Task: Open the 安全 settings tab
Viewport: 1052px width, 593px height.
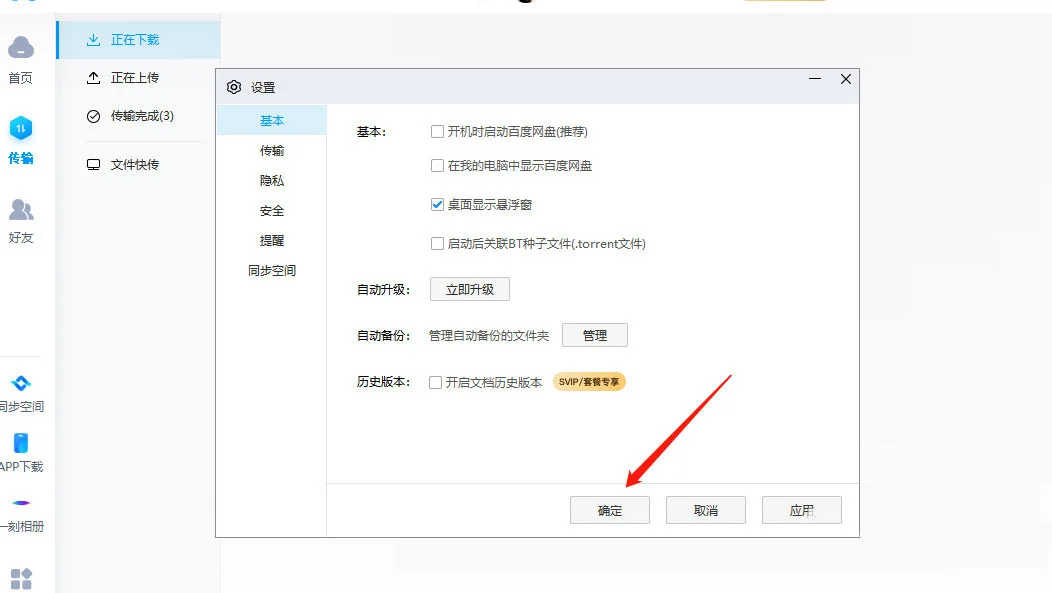Action: coord(272,211)
